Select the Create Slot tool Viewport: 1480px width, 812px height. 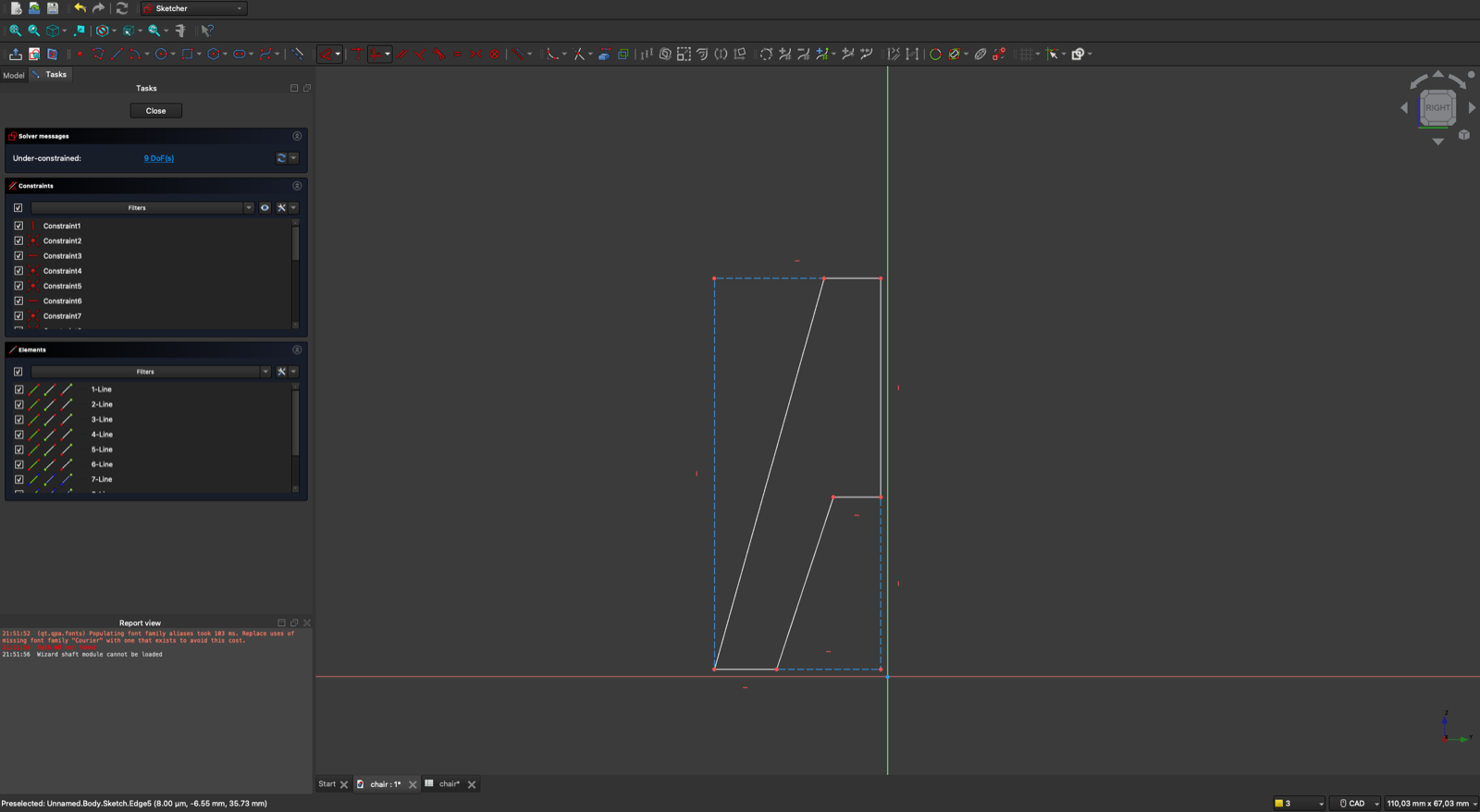[239, 54]
